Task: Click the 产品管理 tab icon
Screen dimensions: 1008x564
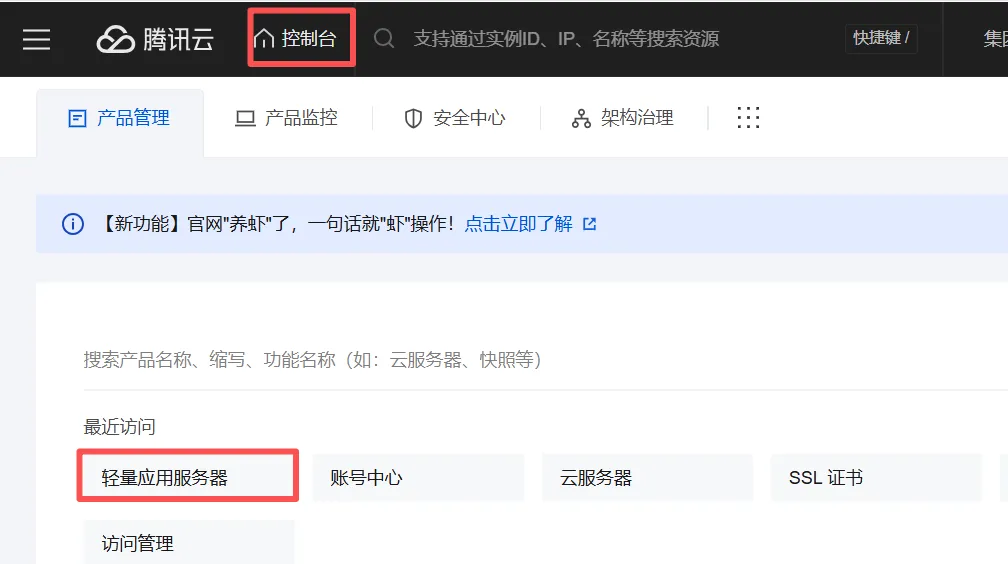Action: 77,118
